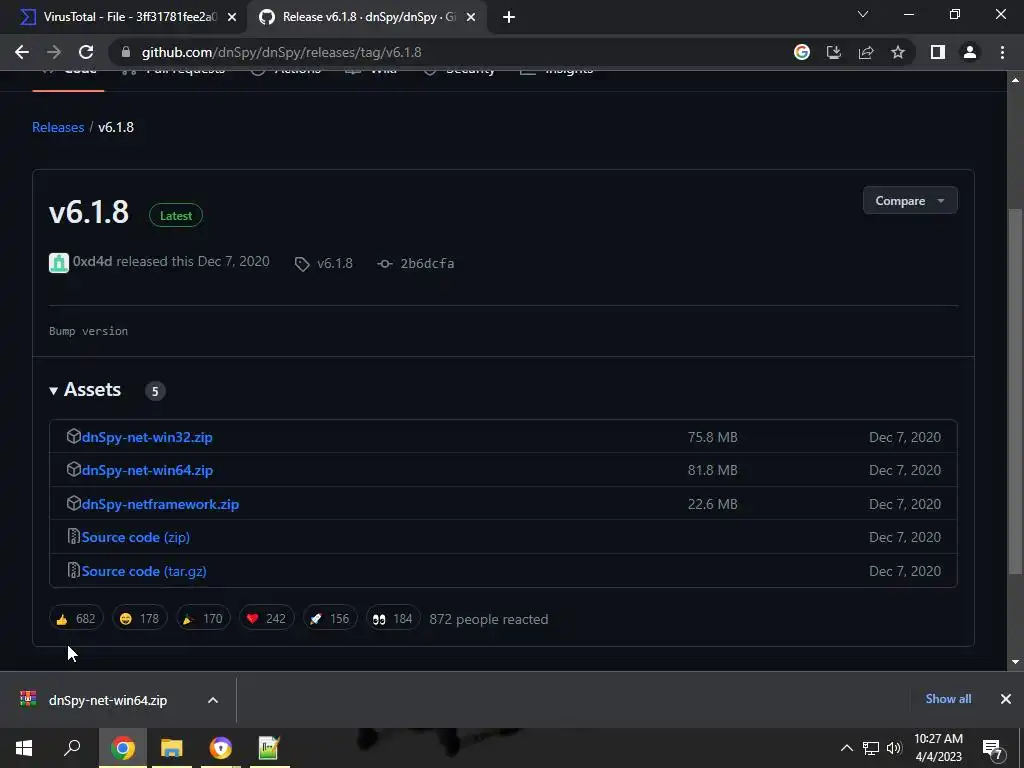This screenshot has width=1024, height=768.
Task: Click the rocket reaction 156
Action: (x=330, y=618)
